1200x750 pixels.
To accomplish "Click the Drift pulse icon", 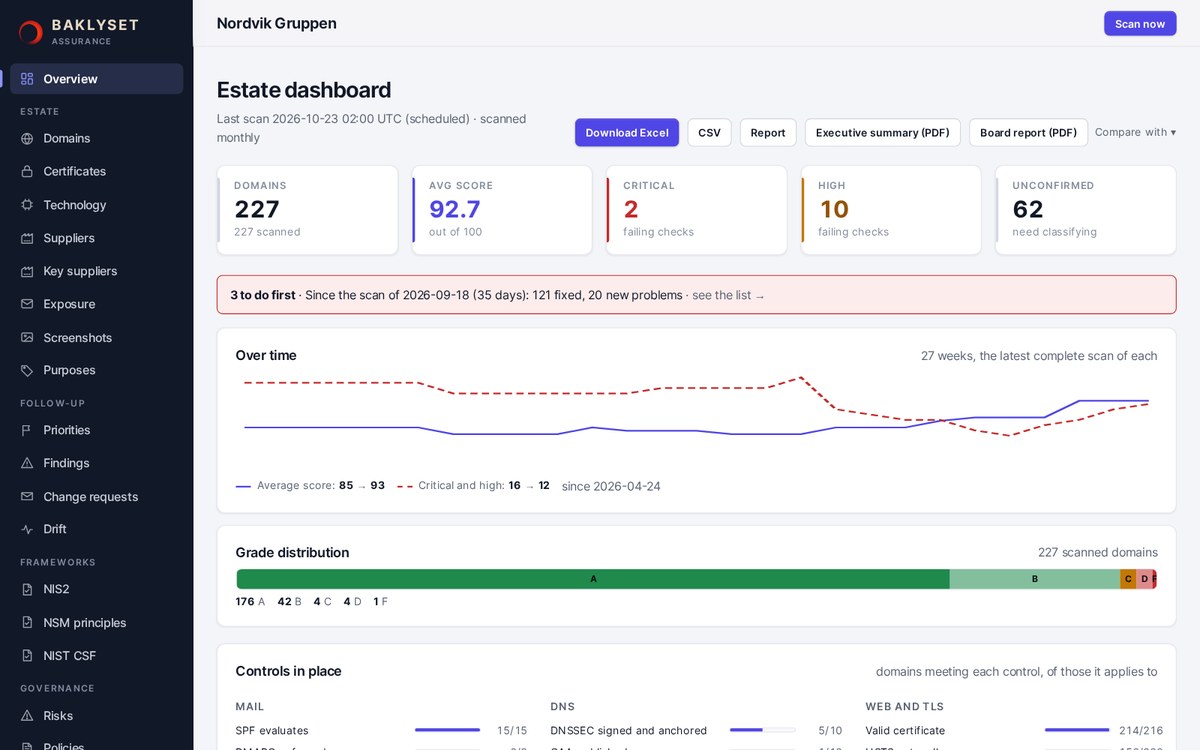I will pos(27,529).
